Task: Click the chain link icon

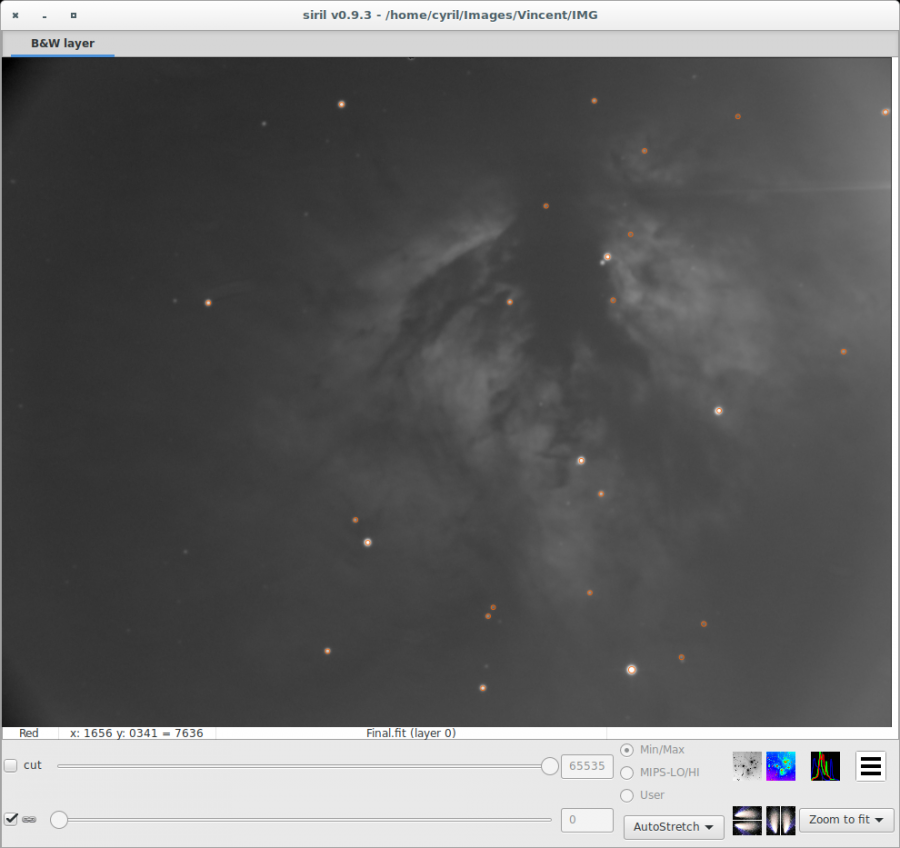Action: tap(30, 819)
